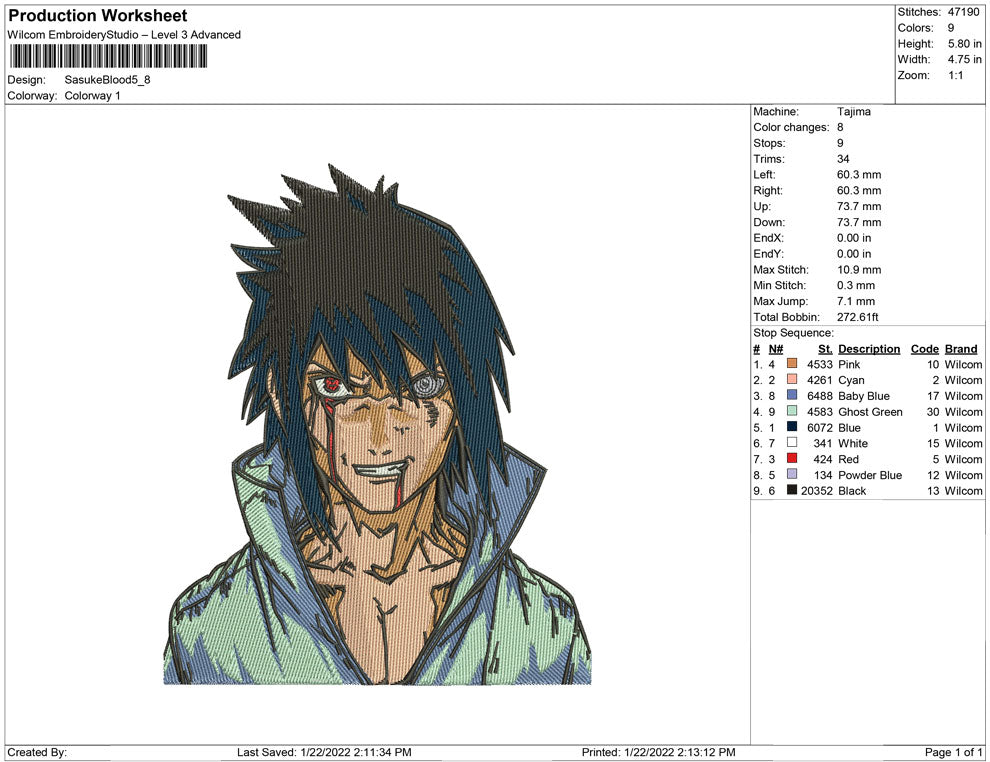Click the 'Description' column header

(x=869, y=349)
